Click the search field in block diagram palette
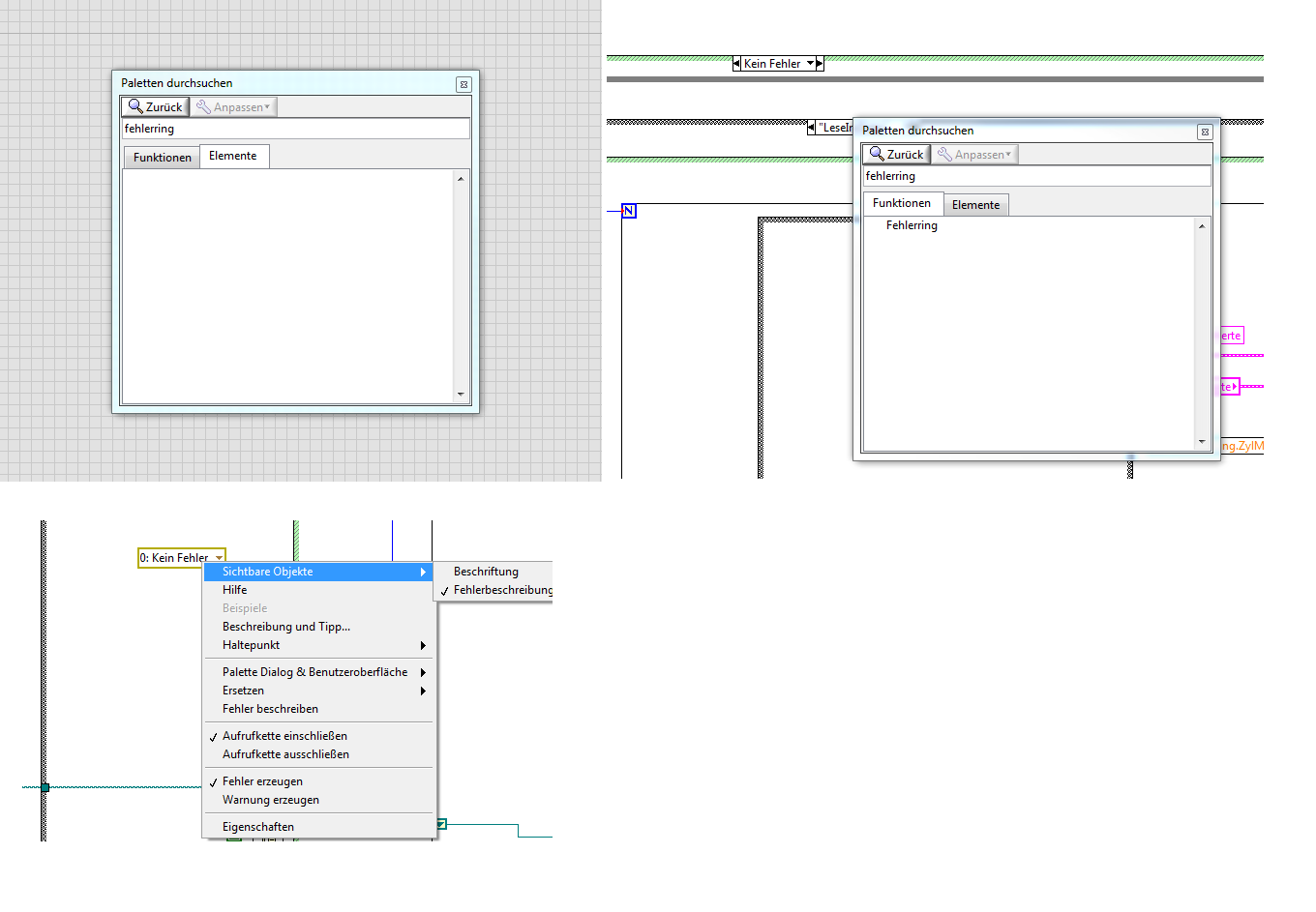The width and height of the screenshot is (1316, 912). (1037, 176)
